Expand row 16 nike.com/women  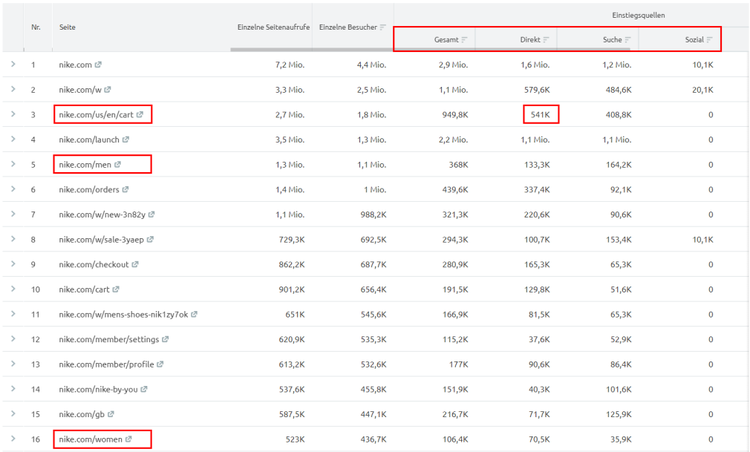pos(13,438)
